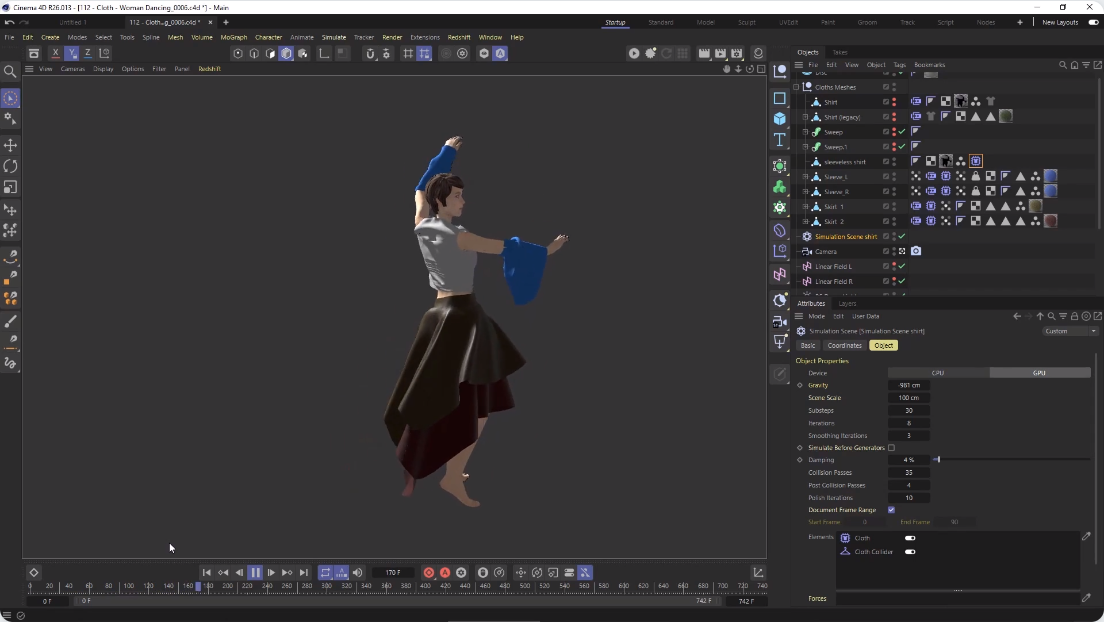Jump to the start of the animation
Viewport: 1104px width, 622px height.
[207, 573]
